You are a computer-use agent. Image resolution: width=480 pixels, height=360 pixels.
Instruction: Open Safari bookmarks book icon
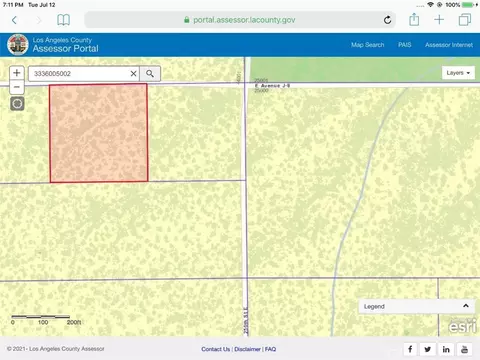63,20
